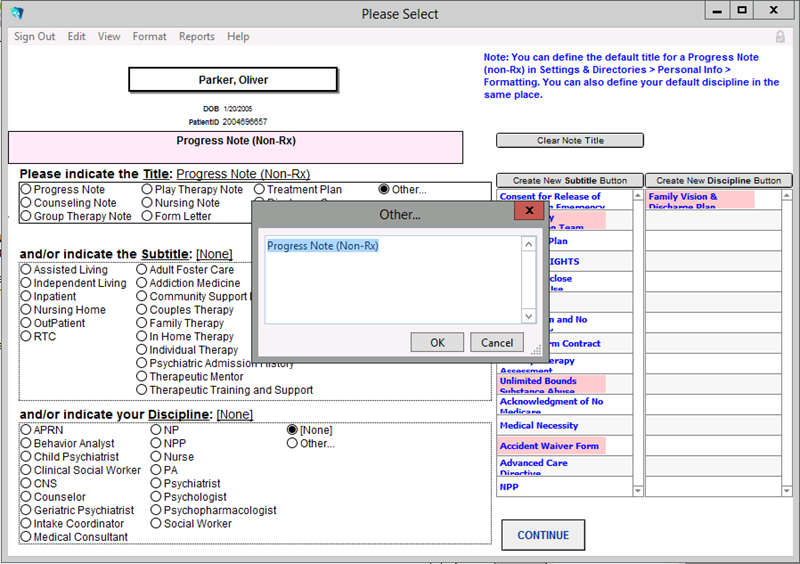Screen dimensions: 800x564
Task: Choose Psychiatrist as the discipline
Action: pyautogui.click(x=156, y=484)
